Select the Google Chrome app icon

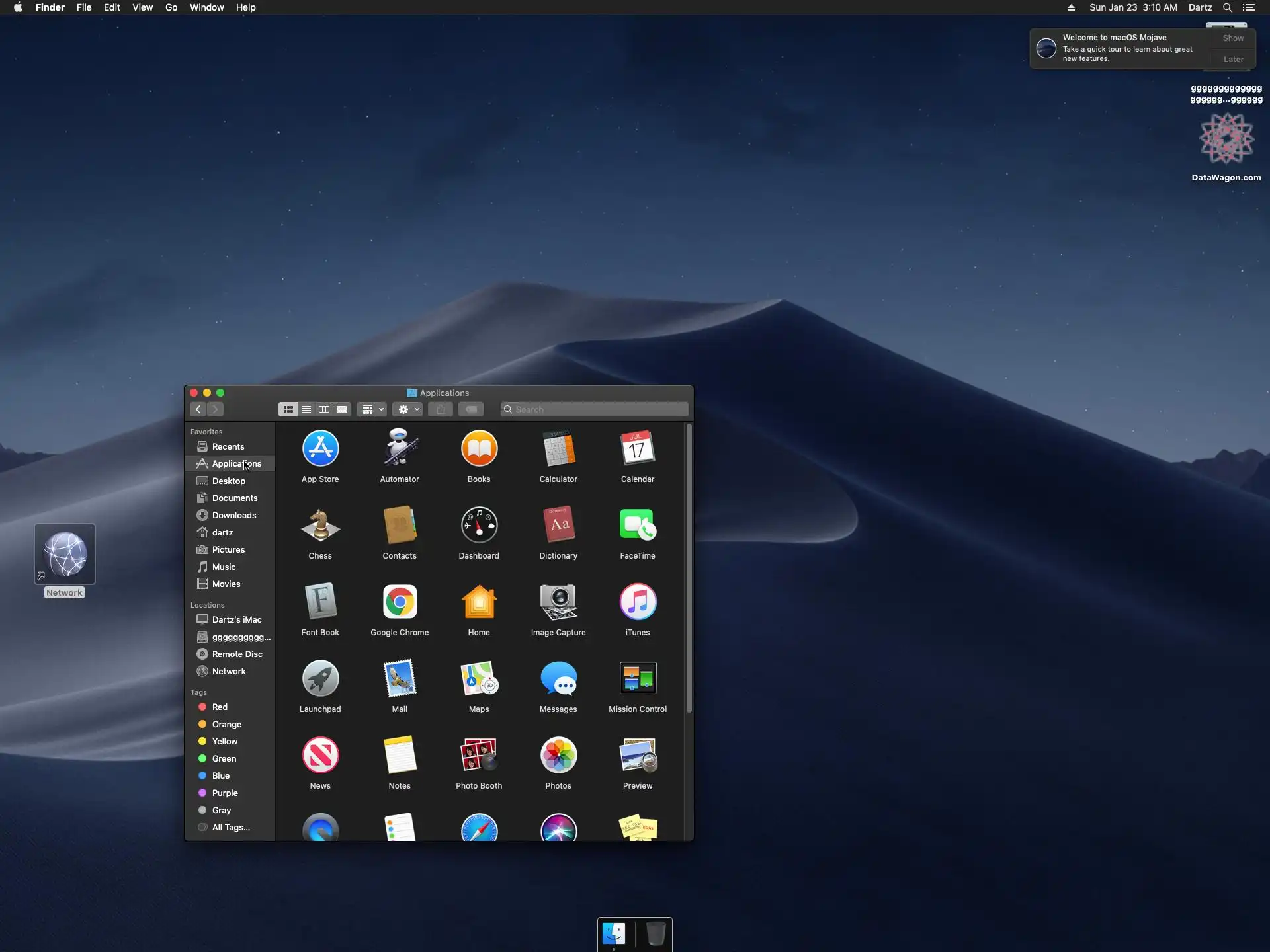[400, 602]
